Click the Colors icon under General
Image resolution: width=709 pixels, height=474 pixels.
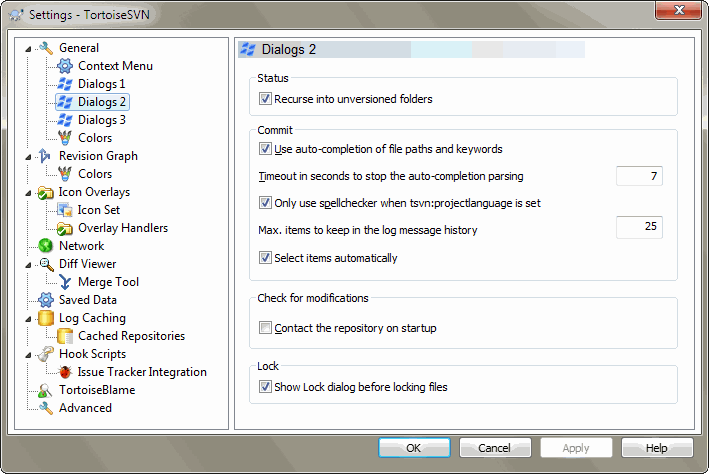click(x=65, y=138)
